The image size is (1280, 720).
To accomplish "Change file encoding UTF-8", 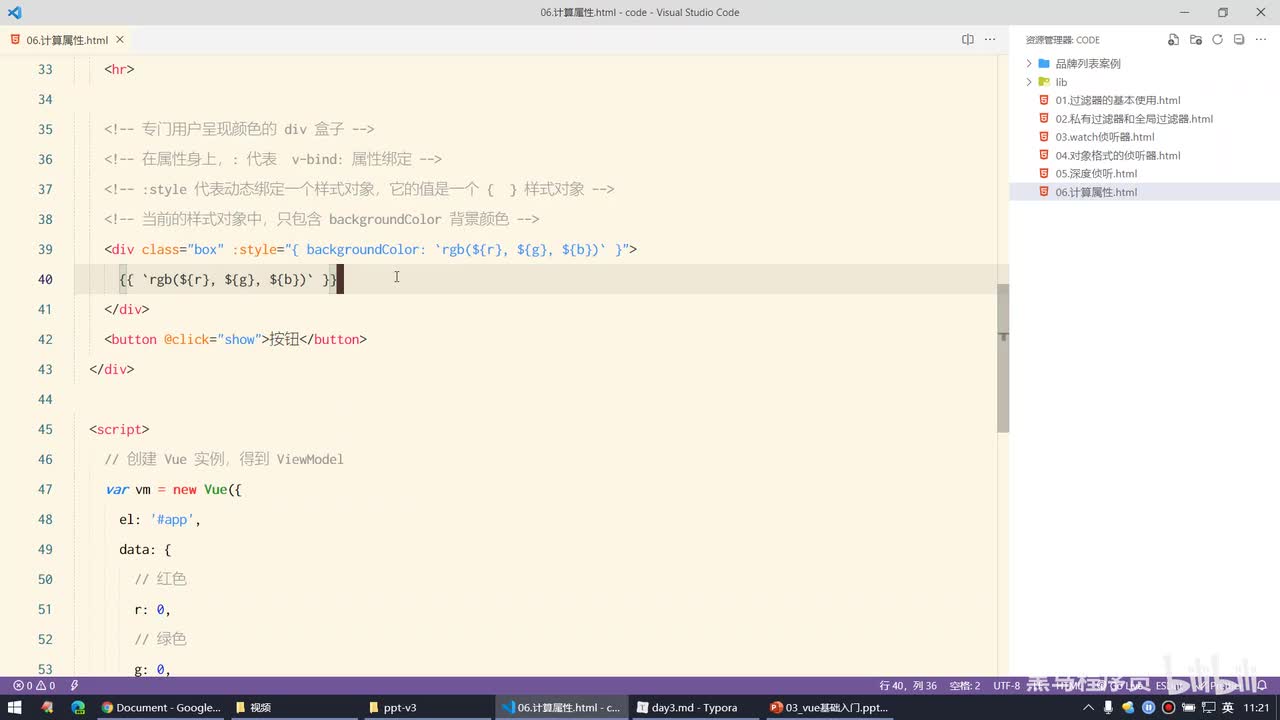I will click(1007, 686).
